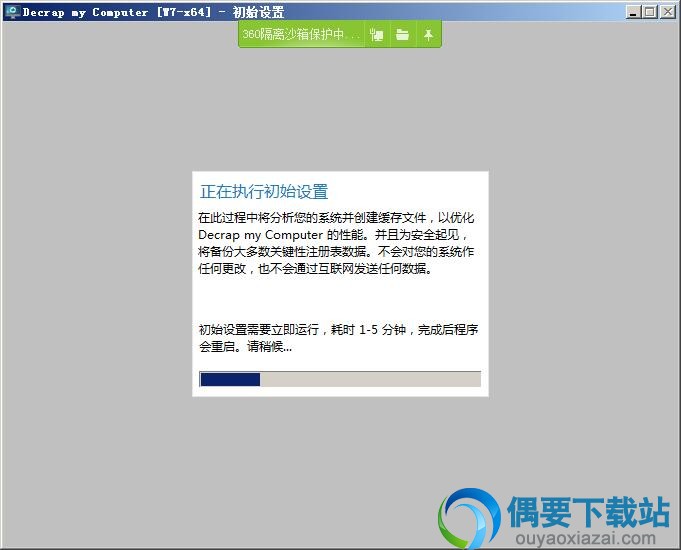Image resolution: width=681 pixels, height=550 pixels.
Task: Click the window title 初始设置 text
Action: point(258,12)
